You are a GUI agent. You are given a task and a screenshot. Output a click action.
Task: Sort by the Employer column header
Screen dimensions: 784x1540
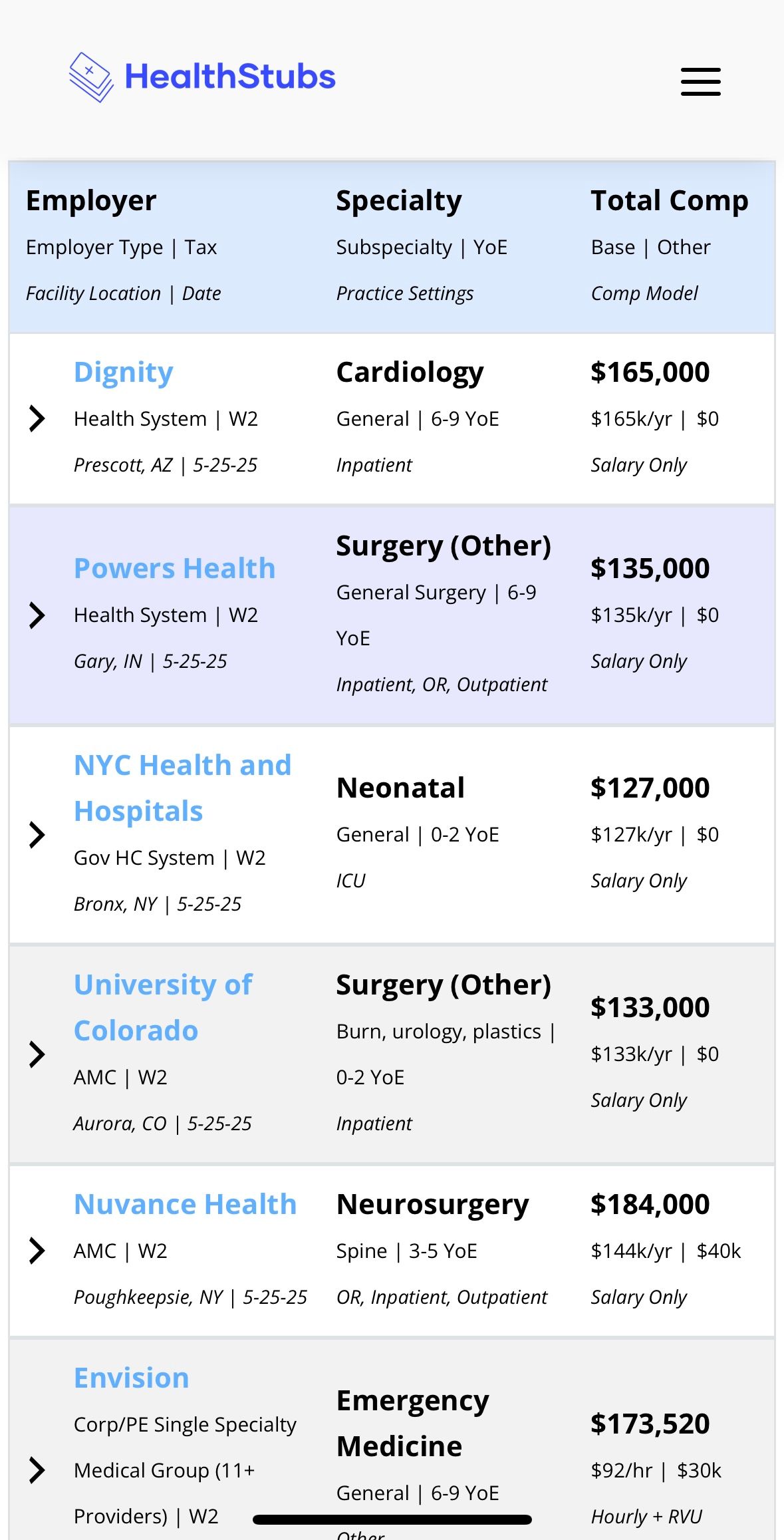tap(91, 200)
